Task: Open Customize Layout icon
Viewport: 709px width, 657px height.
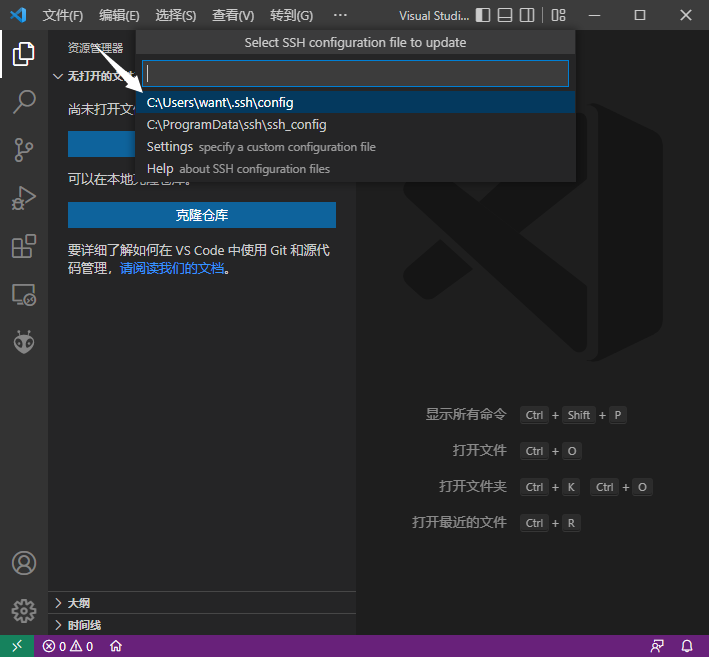Action: point(558,15)
